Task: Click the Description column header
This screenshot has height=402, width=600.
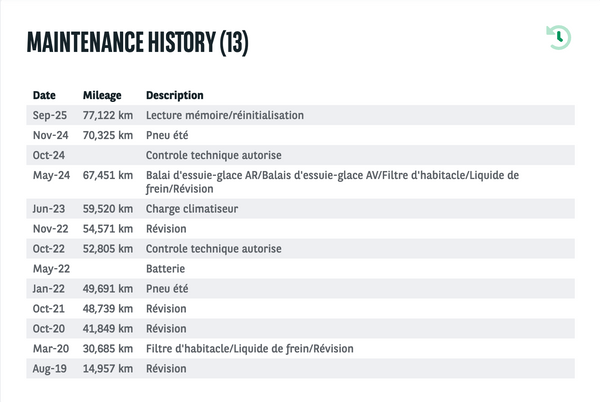Action: click(x=175, y=95)
